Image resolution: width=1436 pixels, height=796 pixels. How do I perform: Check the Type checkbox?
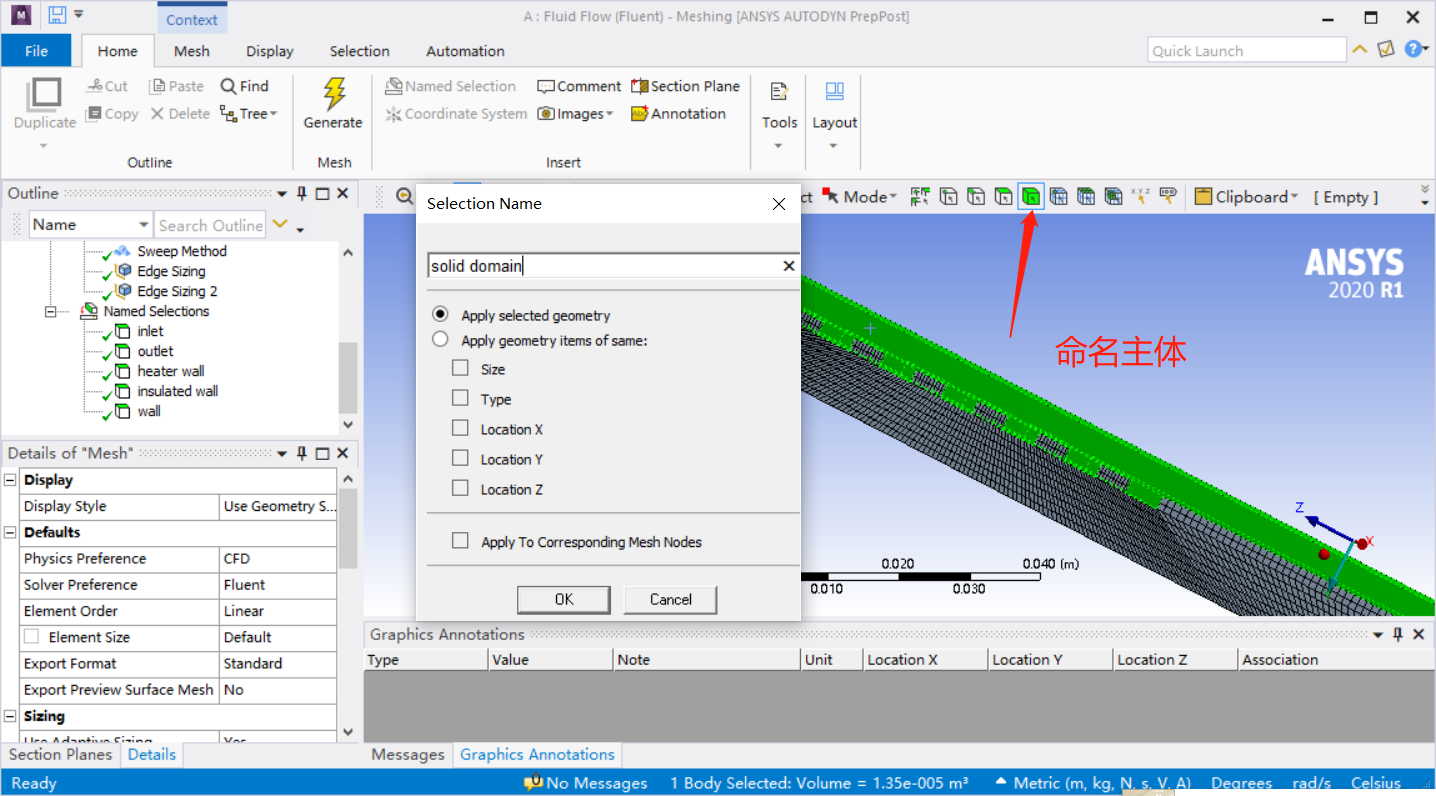[460, 398]
